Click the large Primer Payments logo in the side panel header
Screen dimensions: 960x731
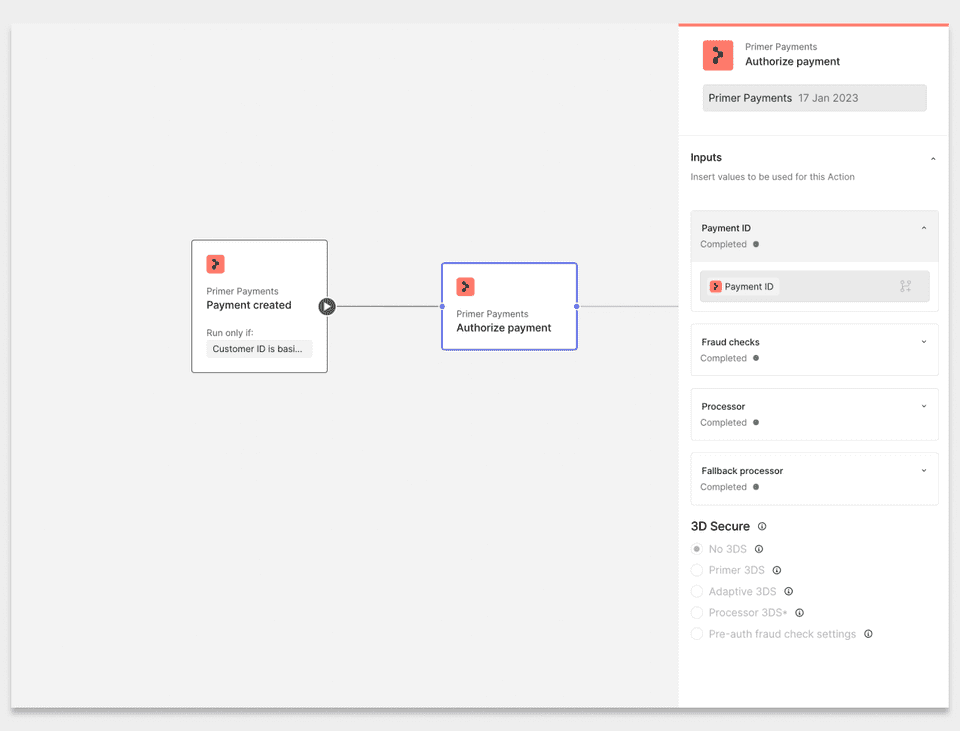point(718,55)
